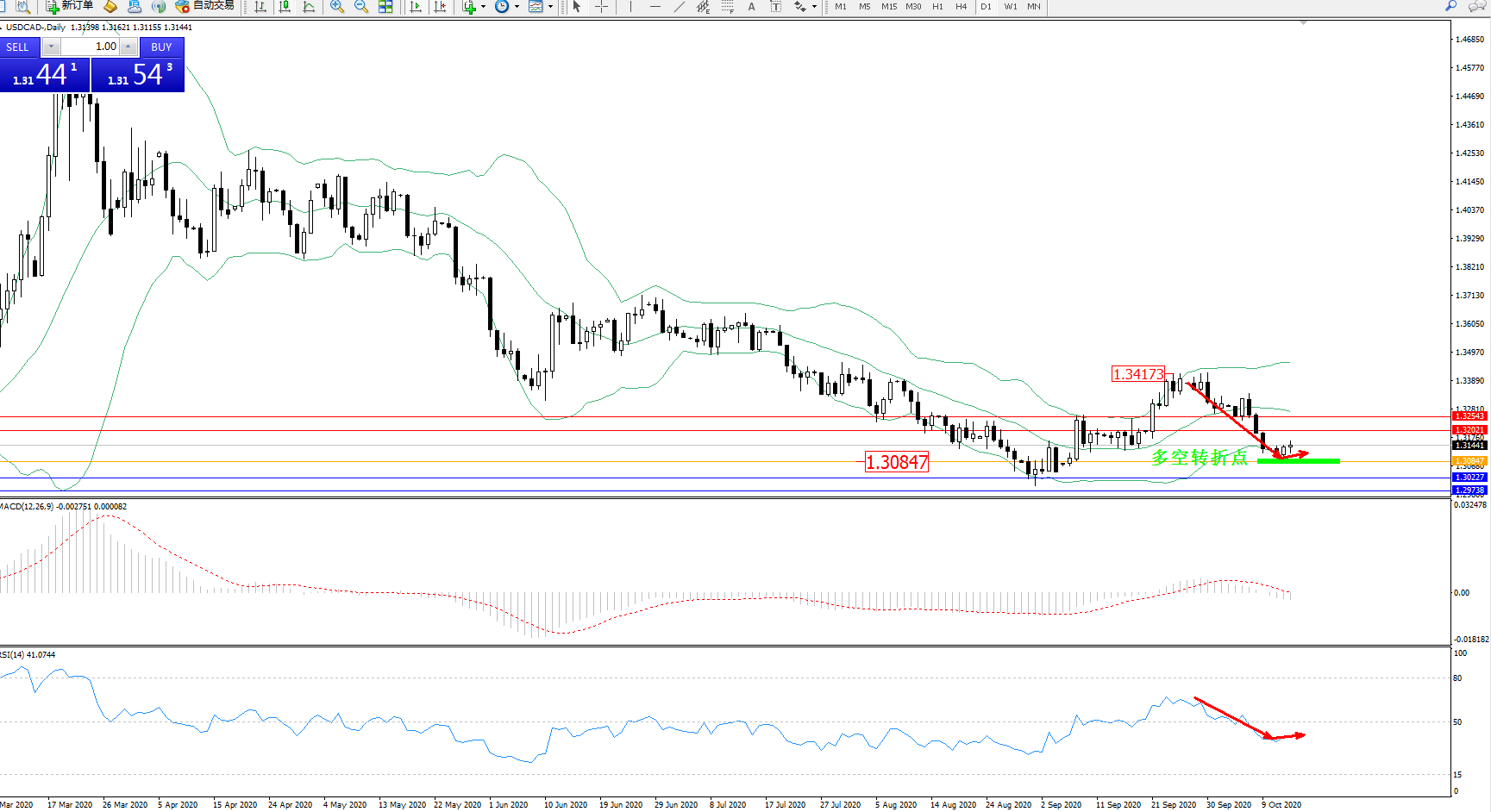
Task: Select the trendline drawing tool
Action: [x=680, y=7]
